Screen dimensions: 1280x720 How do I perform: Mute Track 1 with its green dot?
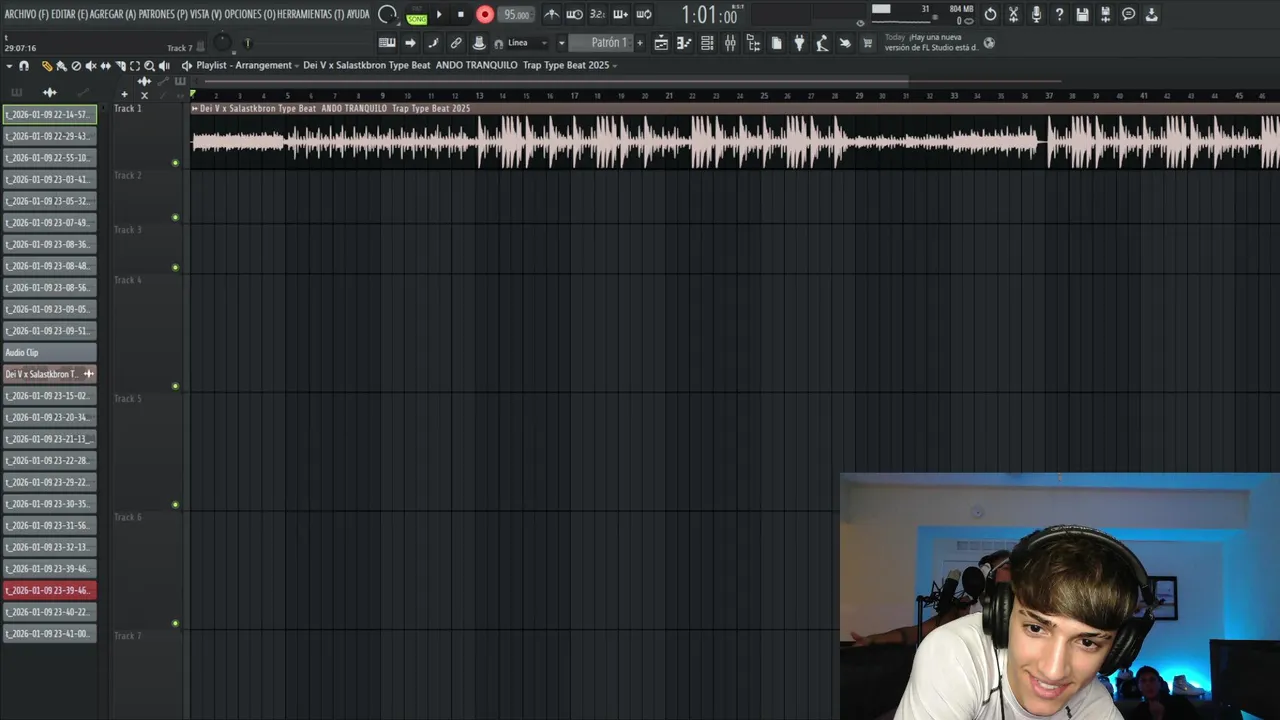[175, 163]
